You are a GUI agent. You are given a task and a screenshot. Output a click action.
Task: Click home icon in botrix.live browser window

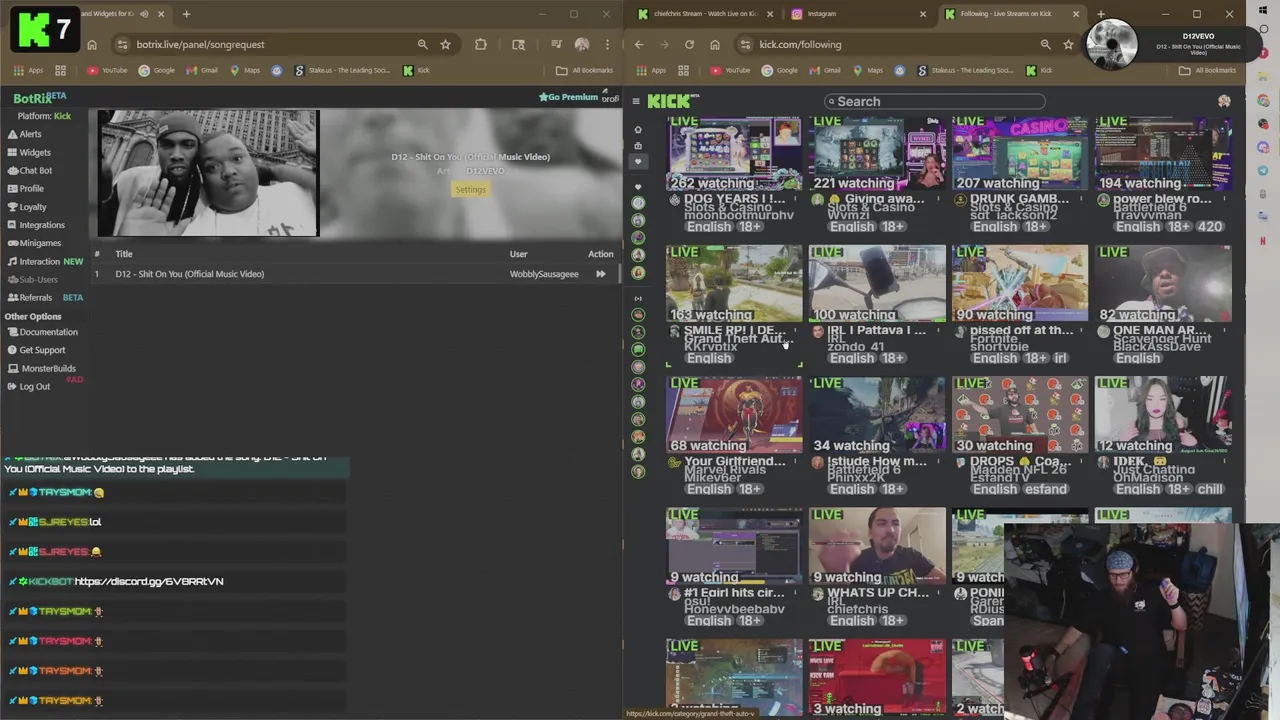click(x=92, y=44)
